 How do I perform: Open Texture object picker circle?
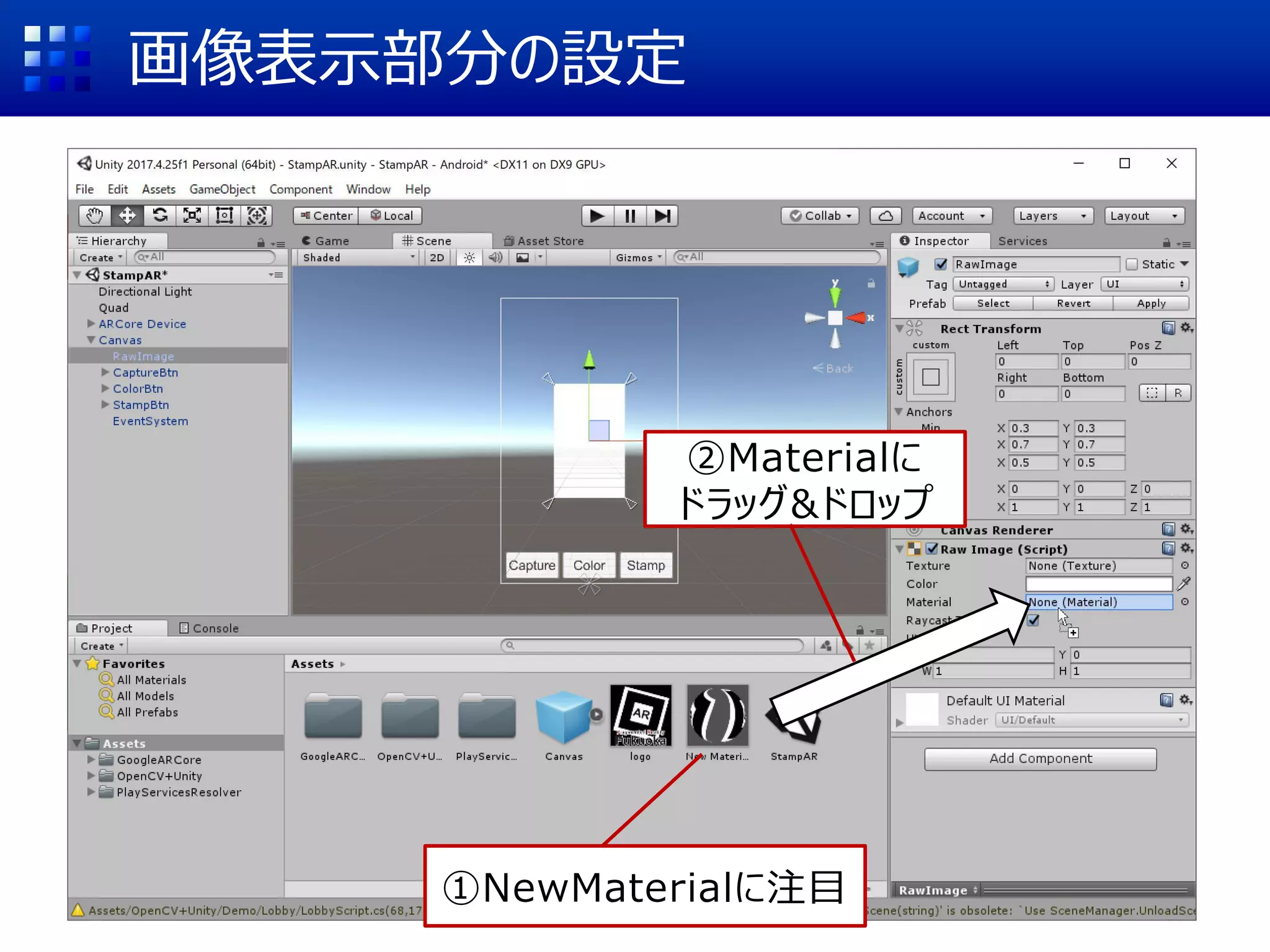click(1184, 566)
